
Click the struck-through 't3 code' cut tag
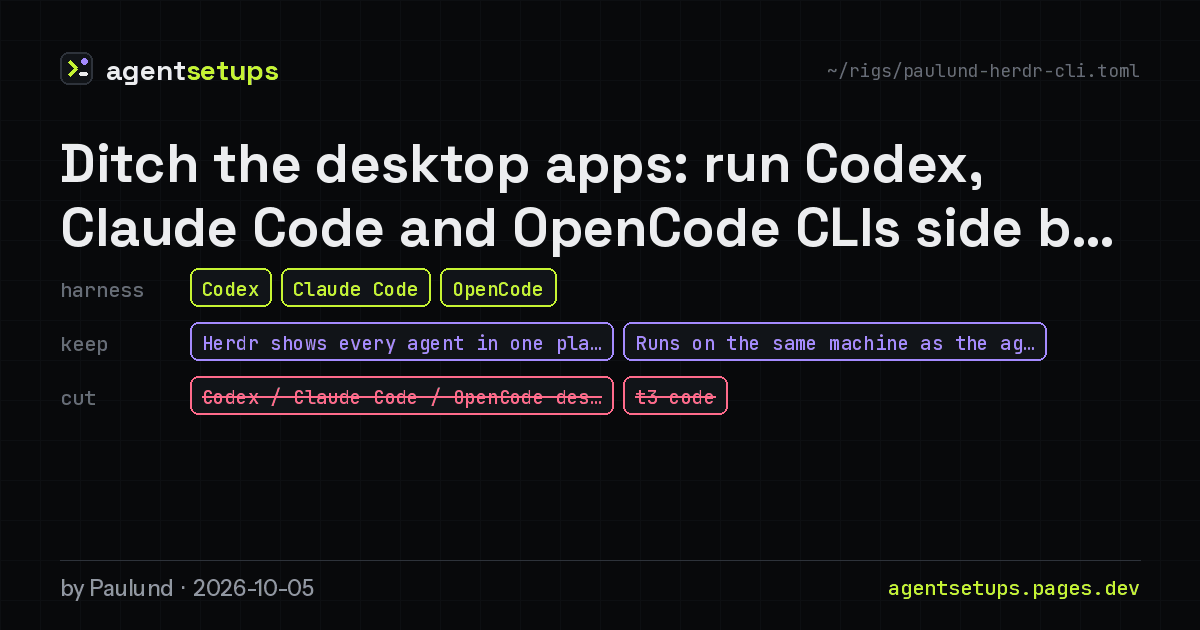(x=675, y=396)
